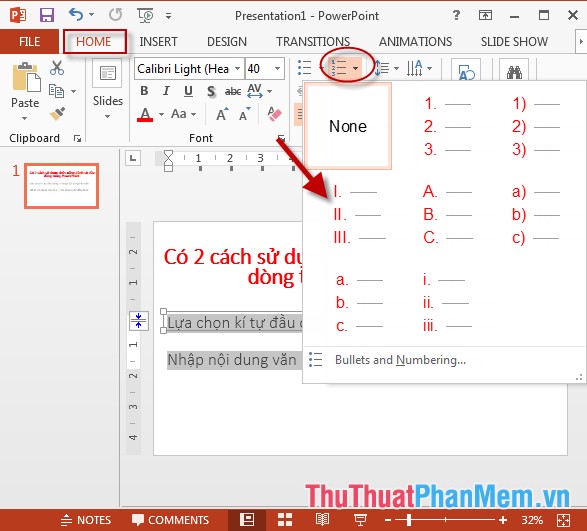The height and width of the screenshot is (531, 587).
Task: Increase font size
Action: tap(222, 114)
